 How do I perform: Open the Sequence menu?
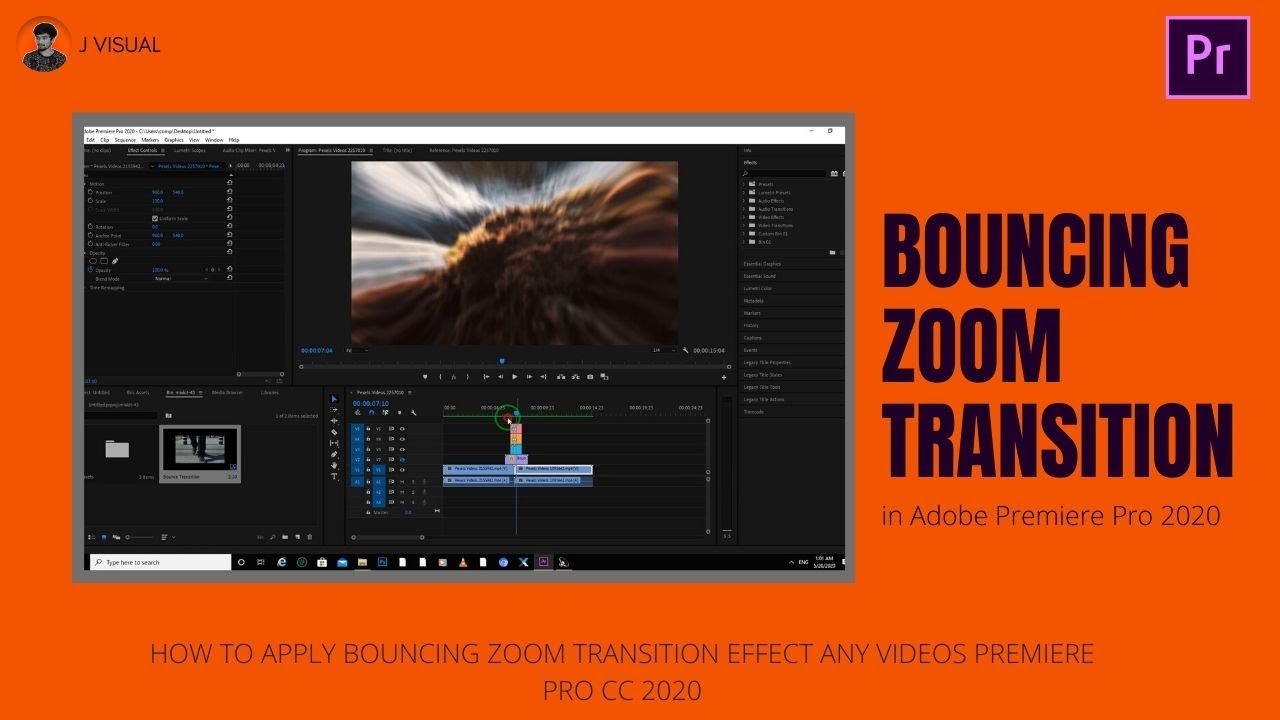125,140
